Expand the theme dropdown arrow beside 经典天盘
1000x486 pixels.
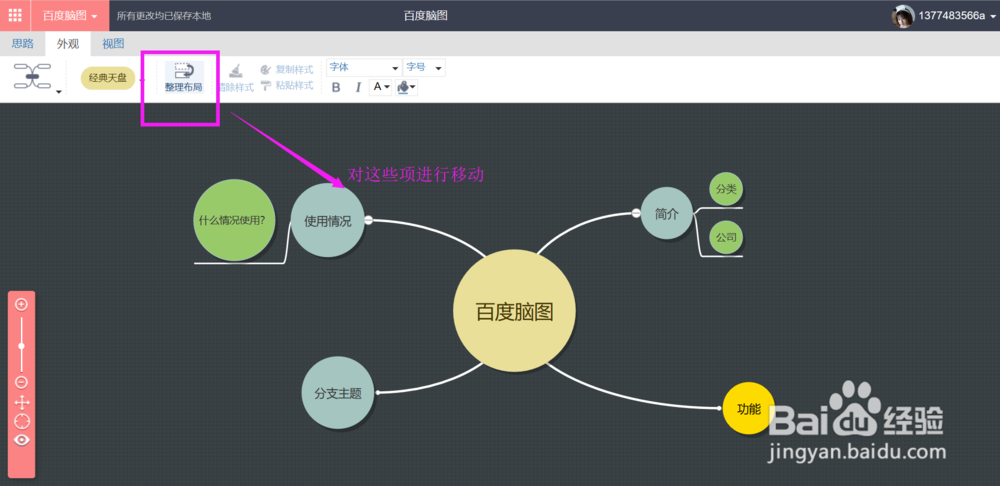pyautogui.click(x=142, y=80)
